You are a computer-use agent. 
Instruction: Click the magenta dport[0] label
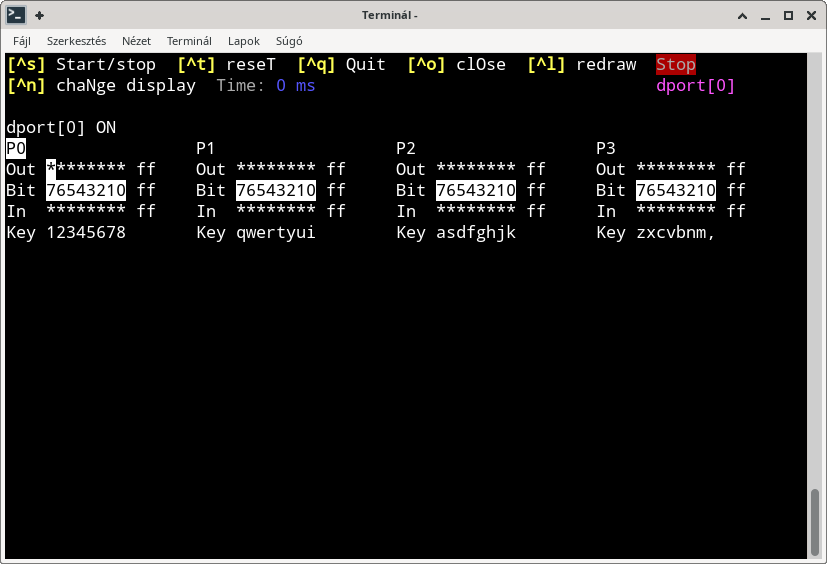click(695, 85)
